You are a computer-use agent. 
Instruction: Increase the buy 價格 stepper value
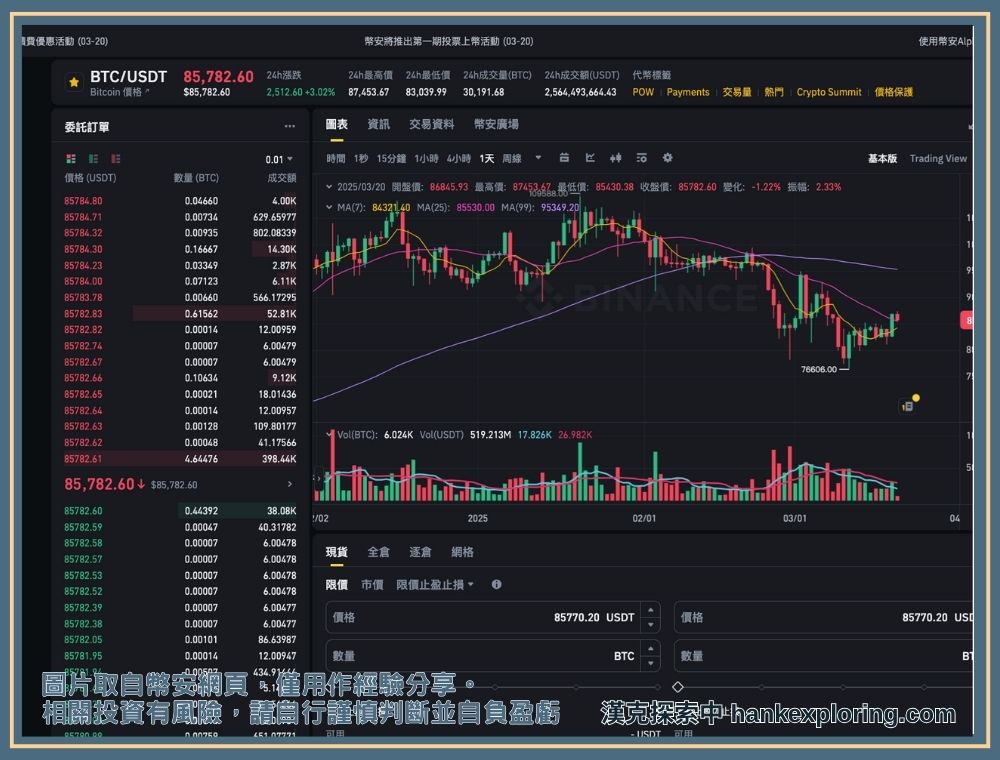tap(651, 611)
